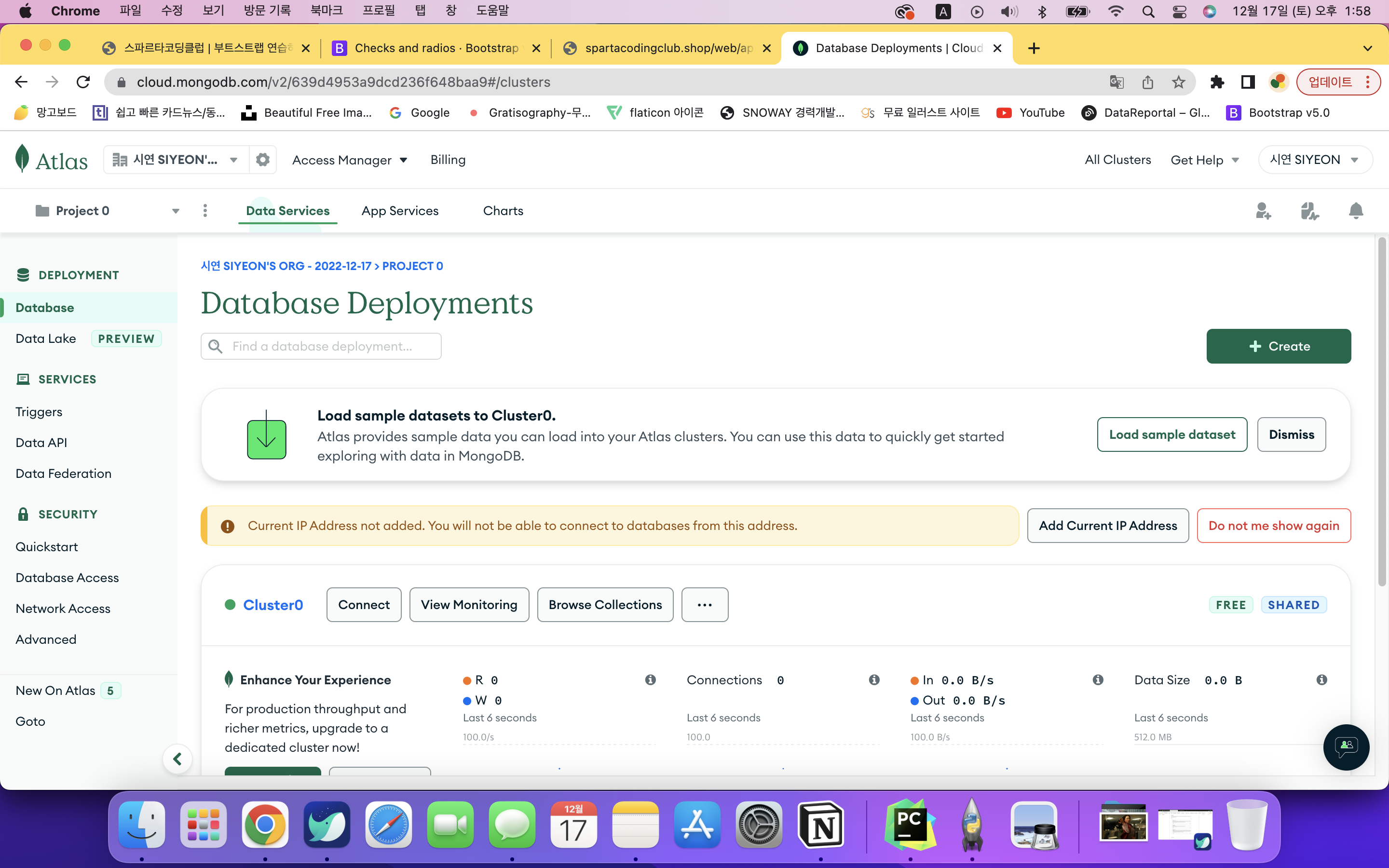Viewport: 1389px width, 868px height.
Task: Switch to Checks and radios Bootstrap tab
Action: pos(436,48)
